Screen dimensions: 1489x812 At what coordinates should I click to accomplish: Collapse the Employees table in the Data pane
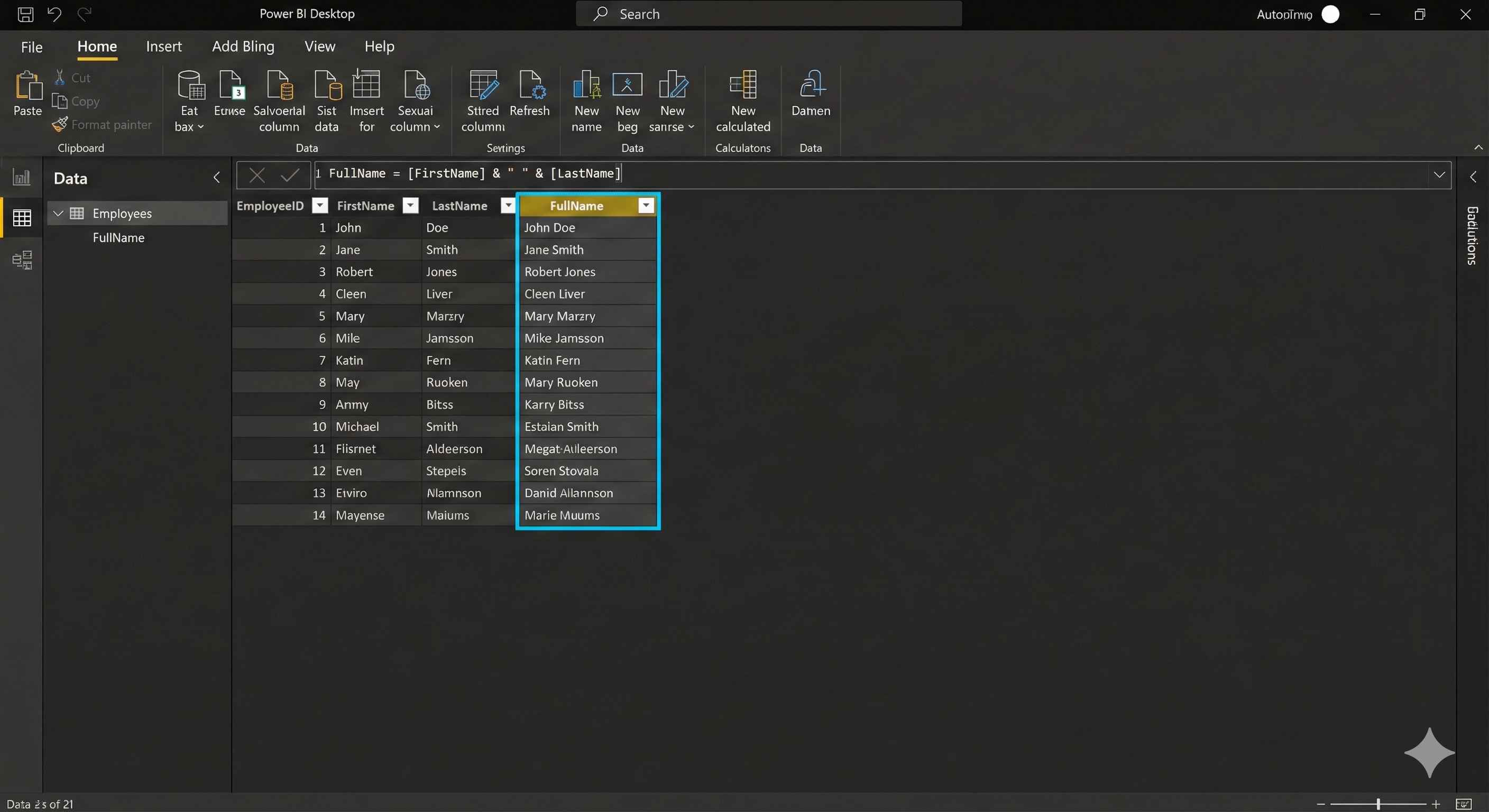point(58,213)
